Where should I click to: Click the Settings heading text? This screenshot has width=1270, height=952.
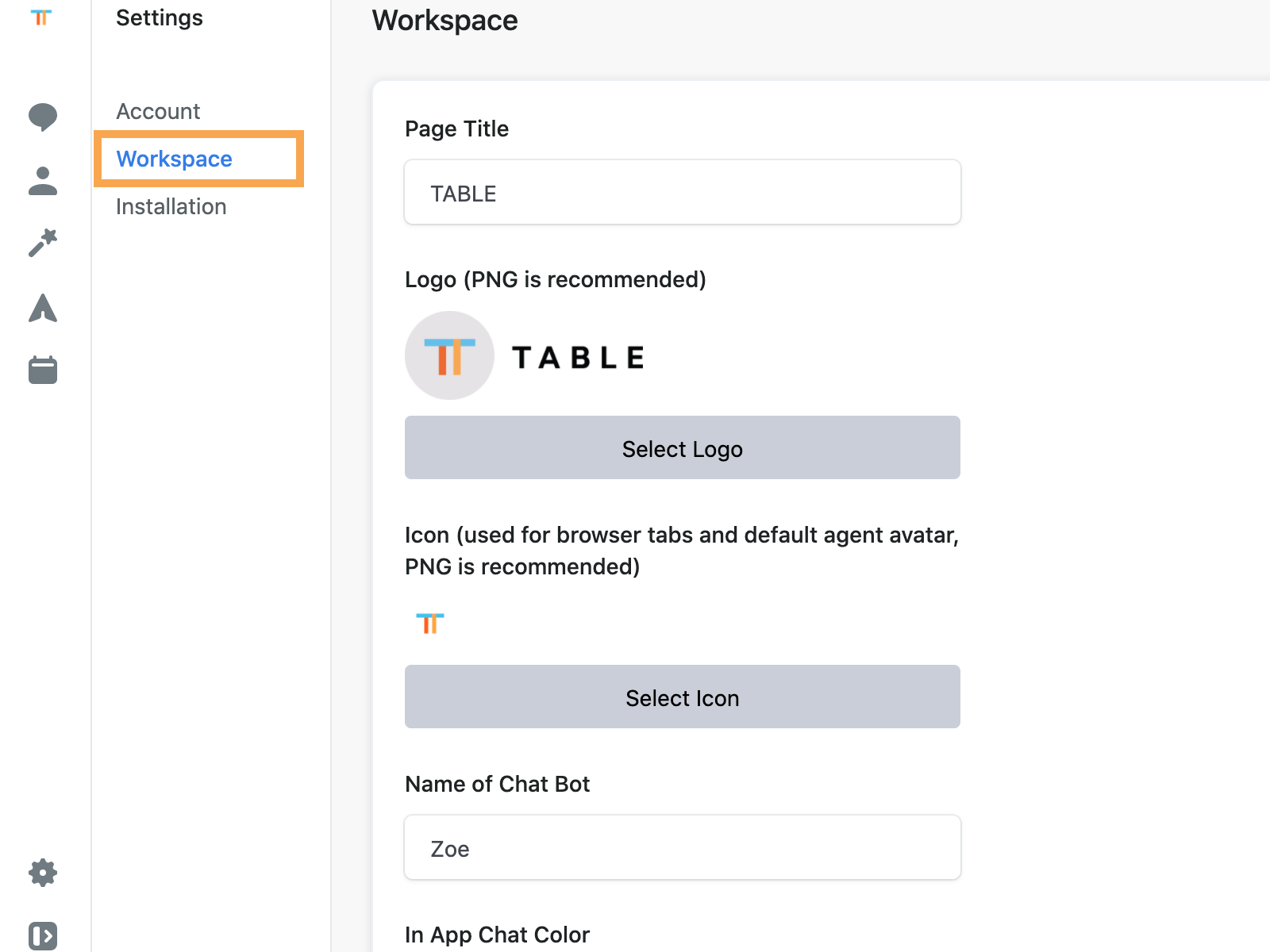tap(160, 17)
